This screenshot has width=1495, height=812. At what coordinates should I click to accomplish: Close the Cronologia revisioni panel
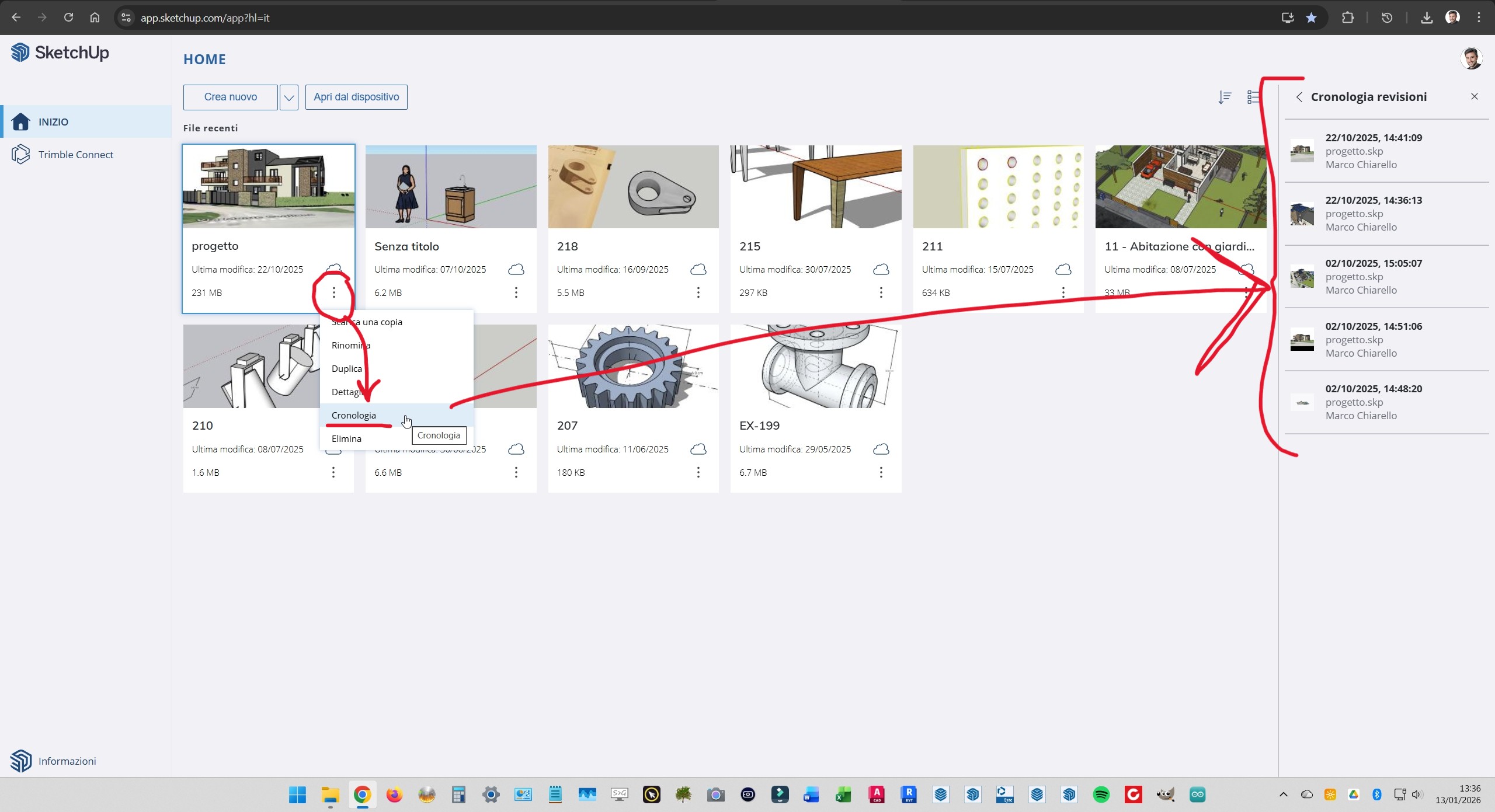(1474, 96)
